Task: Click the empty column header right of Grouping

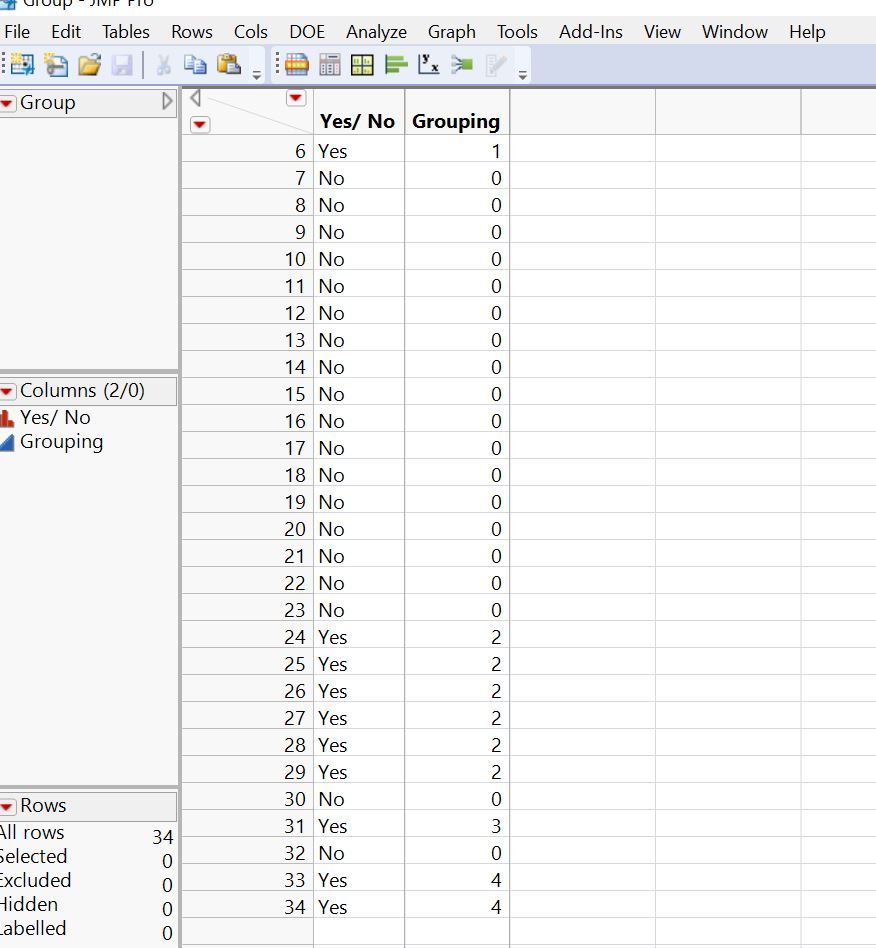Action: [x=583, y=112]
